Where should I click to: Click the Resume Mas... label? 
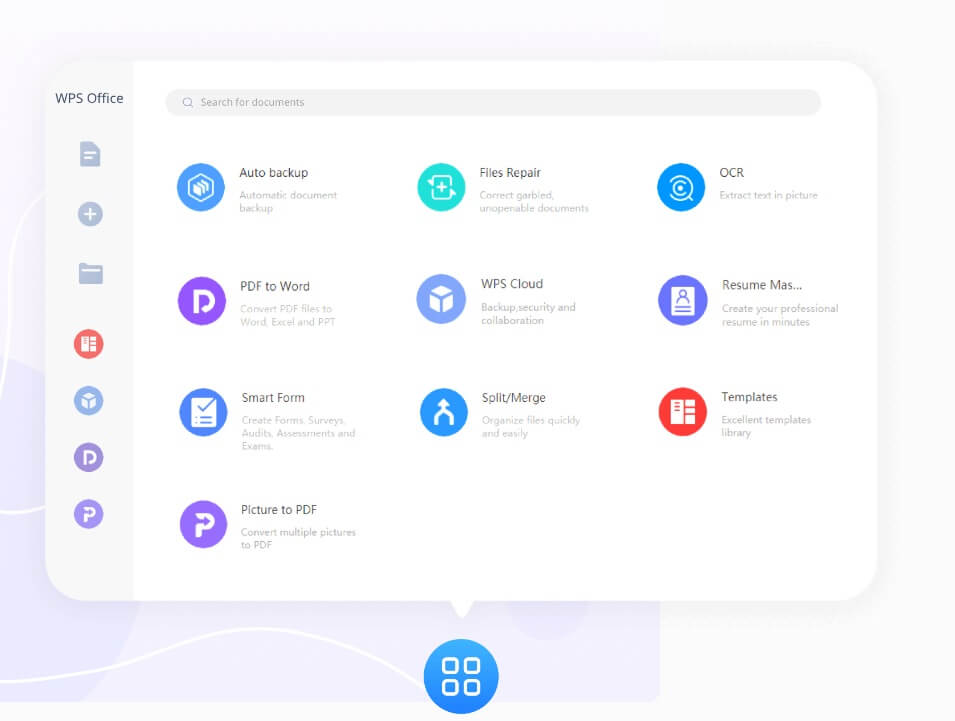tap(762, 285)
